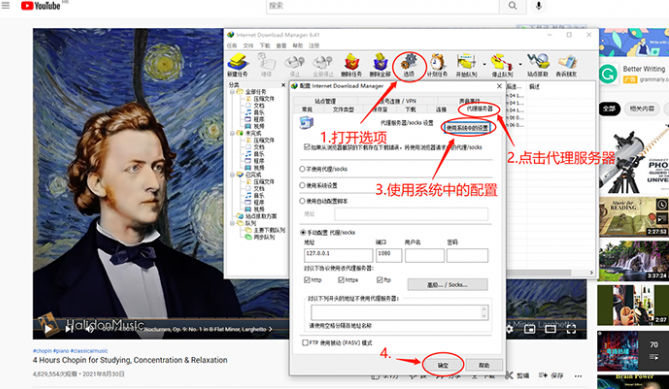
Task: Collapse the 全部任务 tree node
Action: click(x=233, y=92)
